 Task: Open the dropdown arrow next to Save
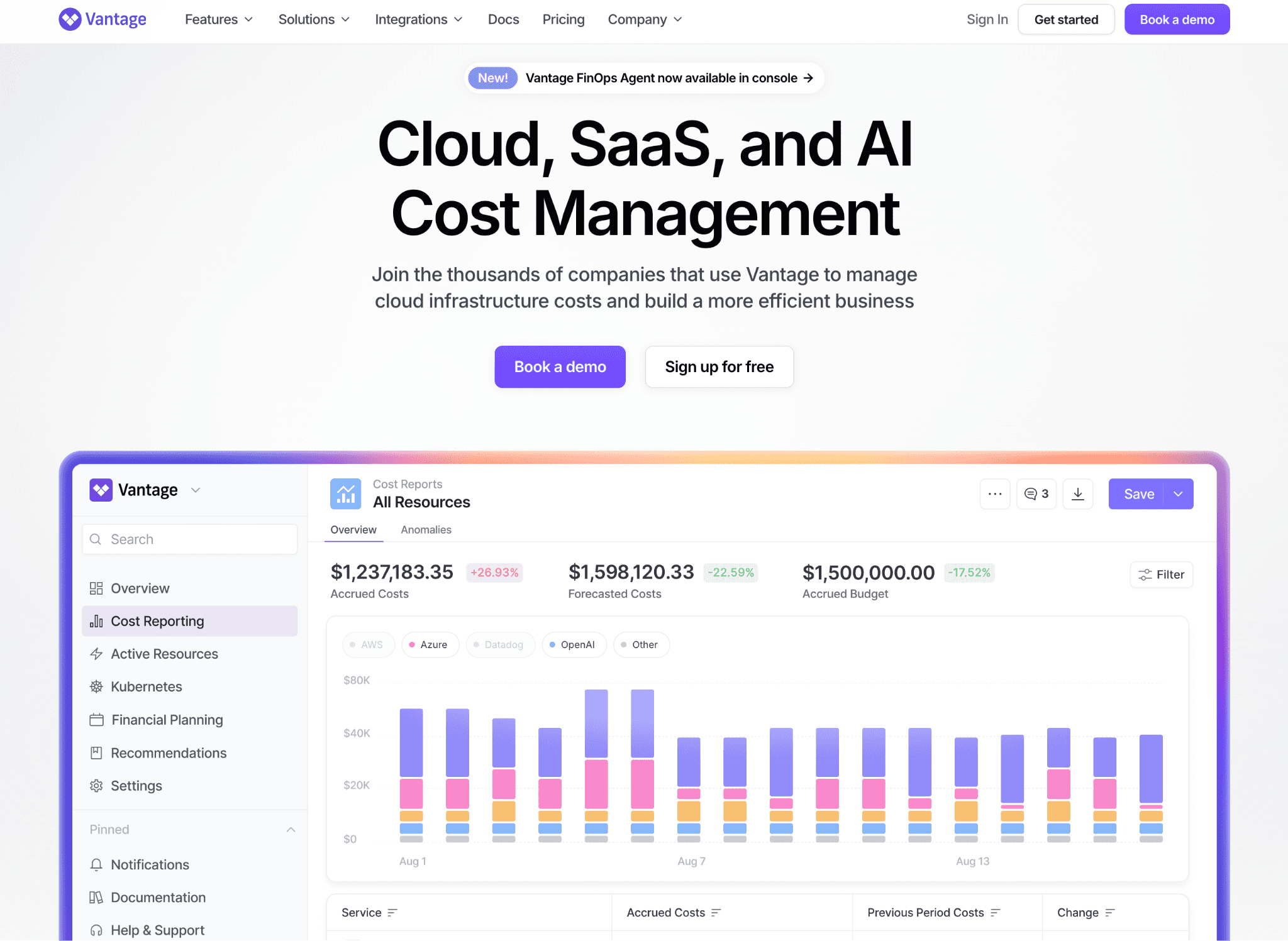pyautogui.click(x=1179, y=494)
